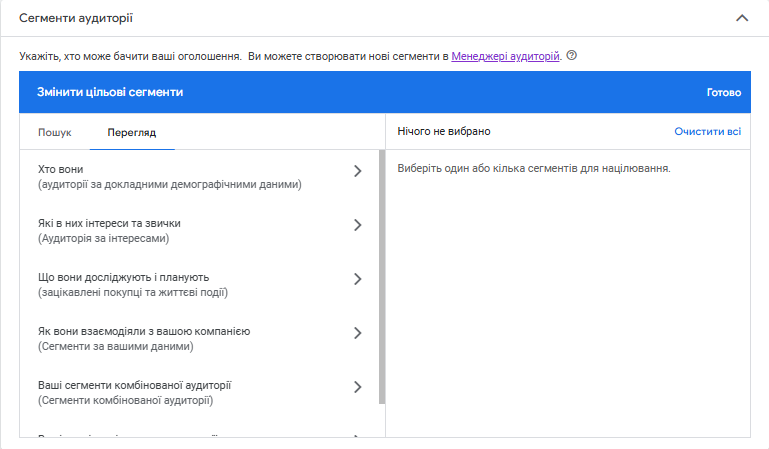This screenshot has width=769, height=449.
Task: Switch to the 'Пошук' tab
Action: click(55, 132)
